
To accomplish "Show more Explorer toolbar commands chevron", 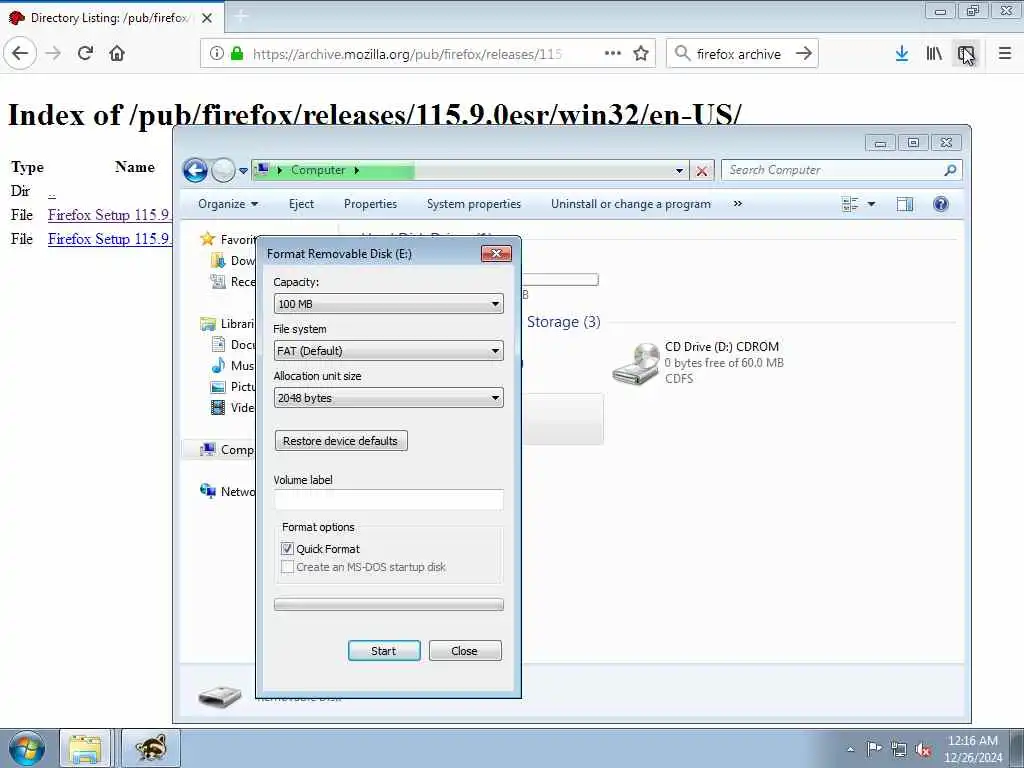I will [738, 204].
